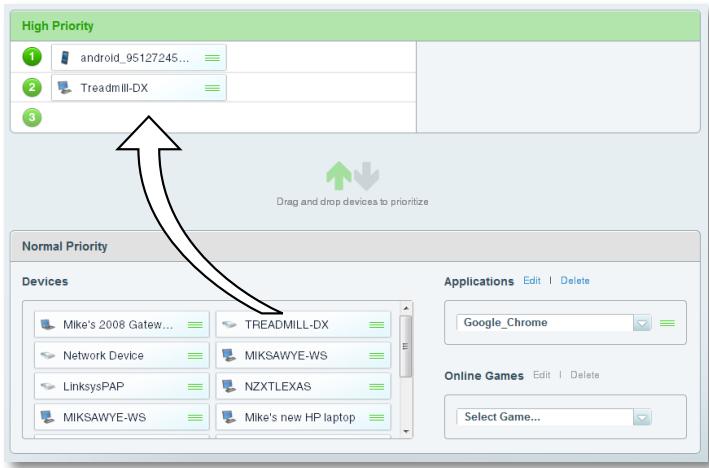Click the Devices heading

45,281
